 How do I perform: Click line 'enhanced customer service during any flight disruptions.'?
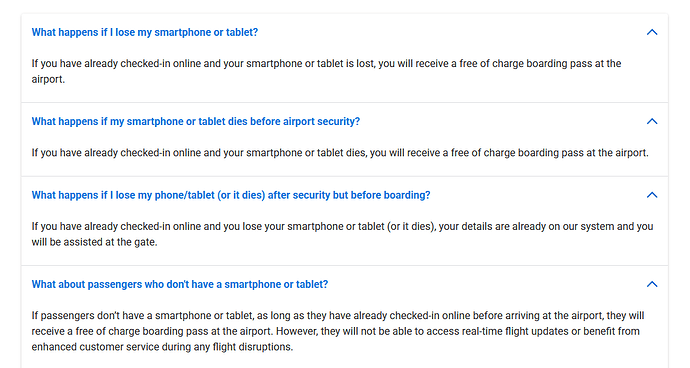point(162,347)
